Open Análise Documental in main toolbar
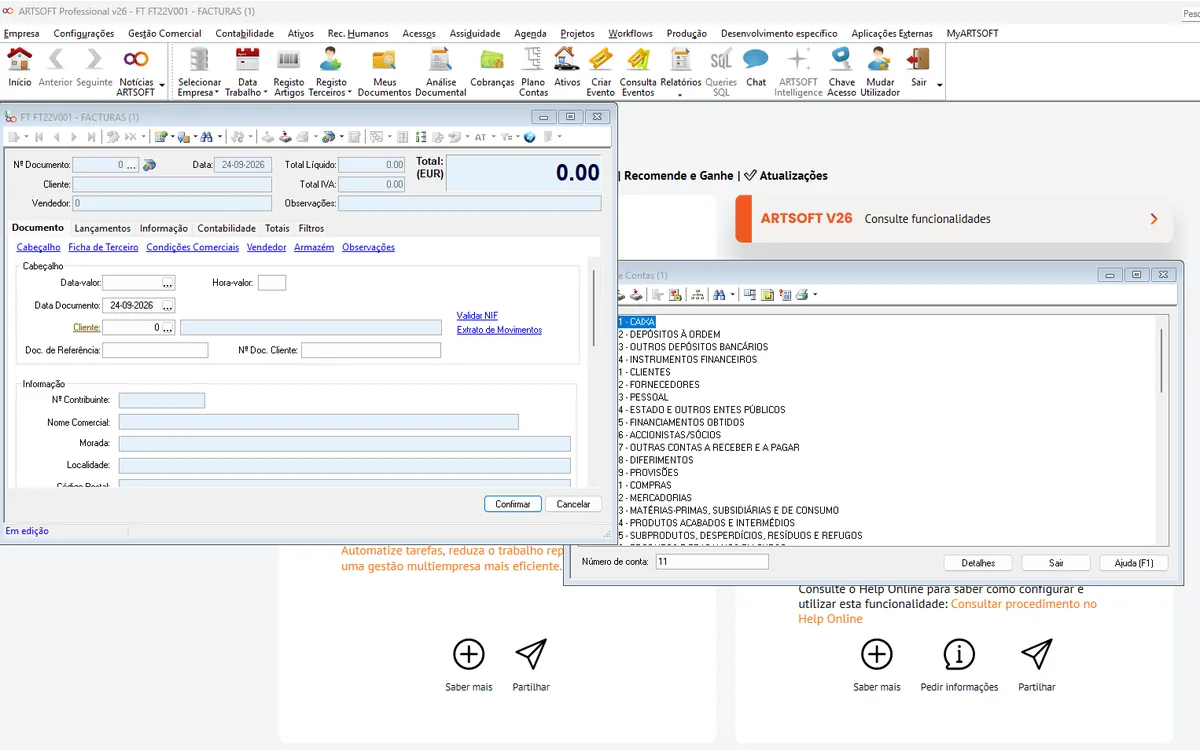Image resolution: width=1200 pixels, height=750 pixels. (x=440, y=71)
